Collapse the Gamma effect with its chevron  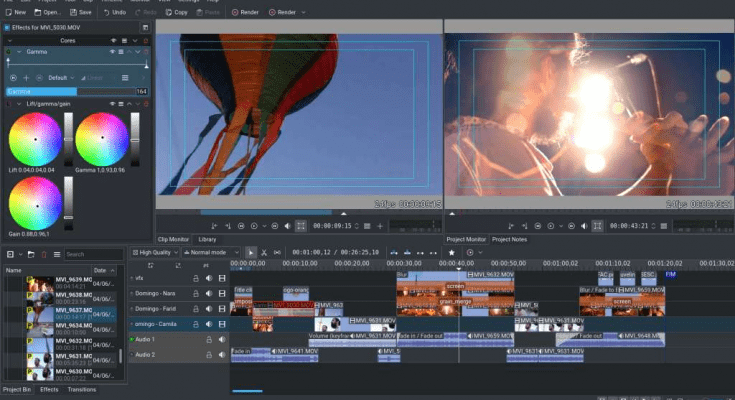tap(19, 52)
